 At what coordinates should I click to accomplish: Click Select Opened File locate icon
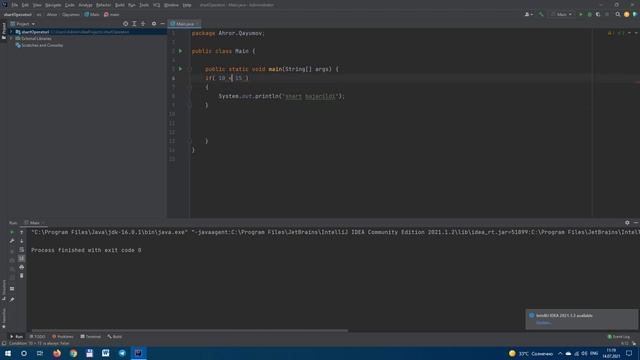click(125, 24)
